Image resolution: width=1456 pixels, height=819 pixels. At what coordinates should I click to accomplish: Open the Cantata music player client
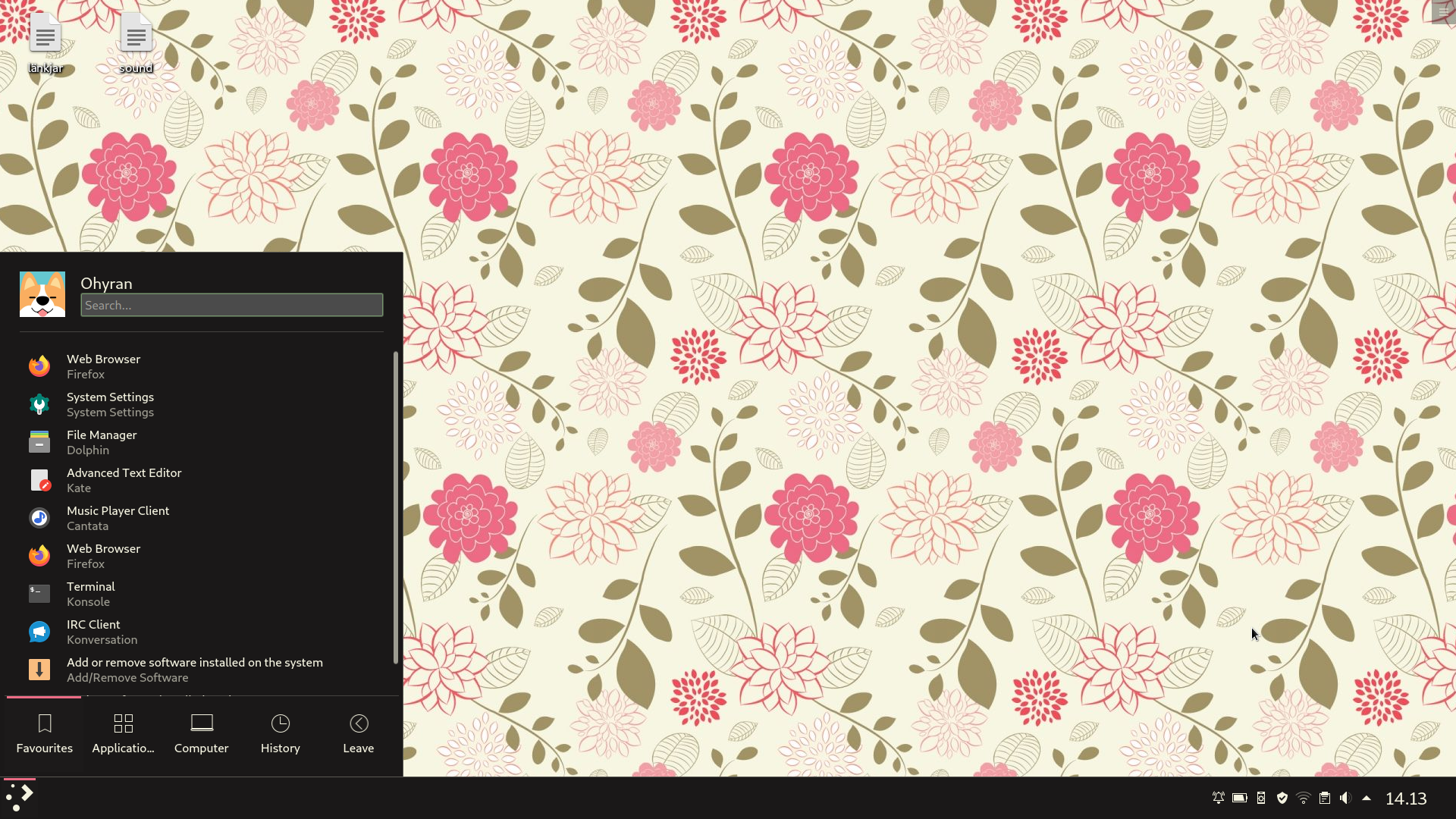(x=201, y=518)
